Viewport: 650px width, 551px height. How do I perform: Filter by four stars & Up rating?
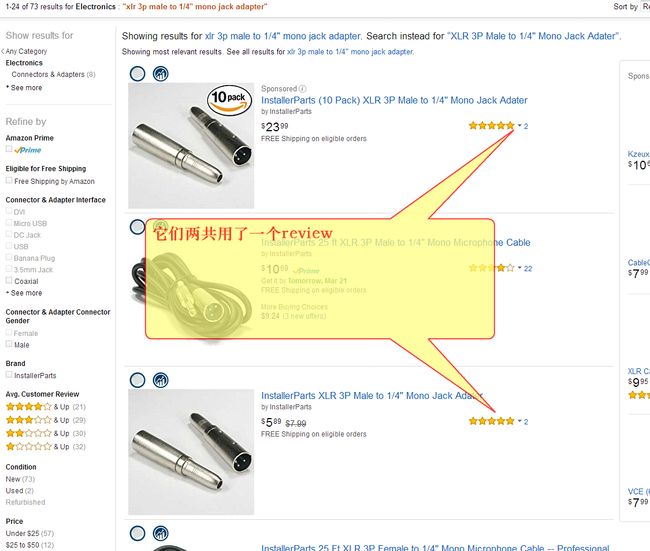coord(46,407)
